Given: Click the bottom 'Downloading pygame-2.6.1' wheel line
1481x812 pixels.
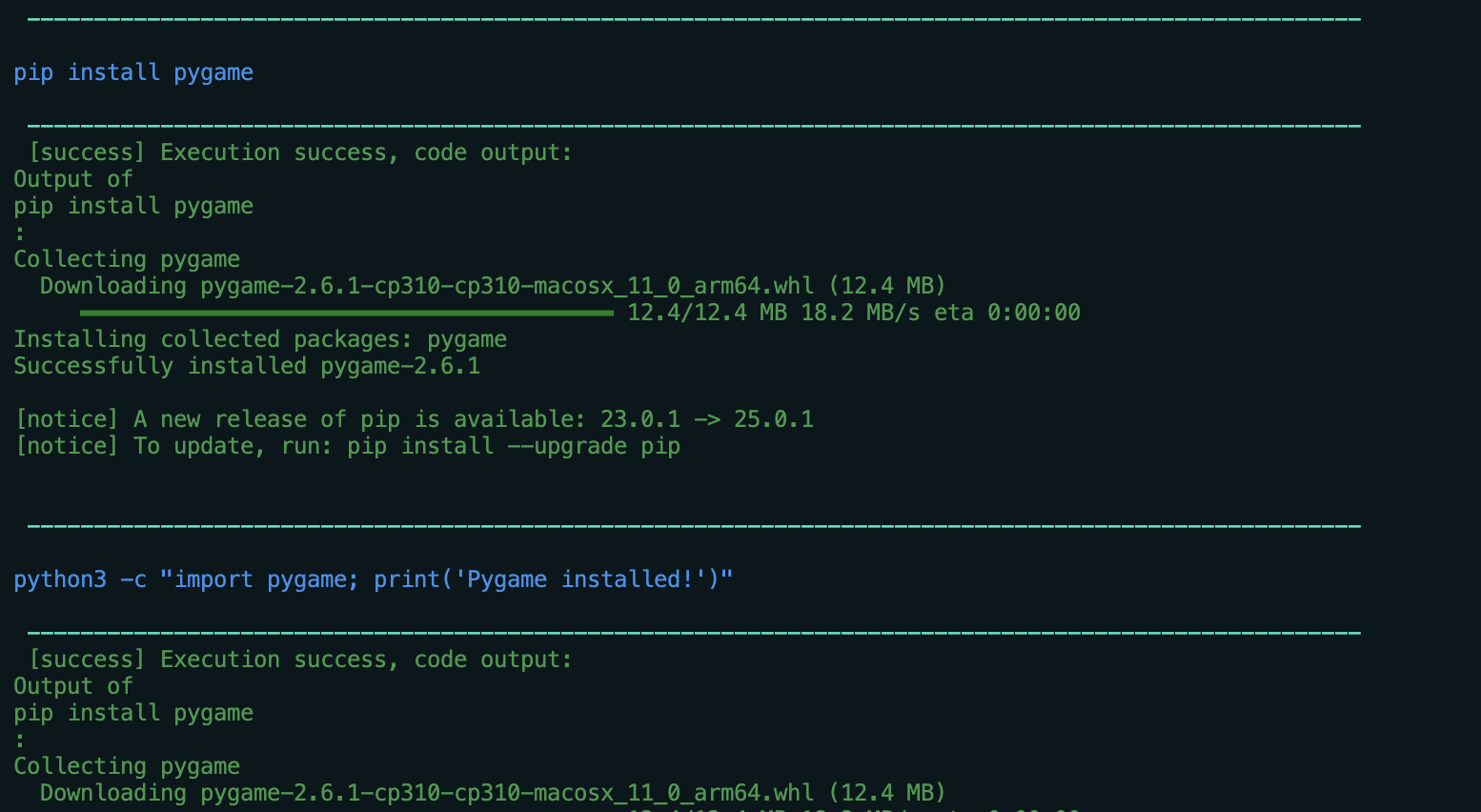Looking at the screenshot, I should click(x=493, y=793).
